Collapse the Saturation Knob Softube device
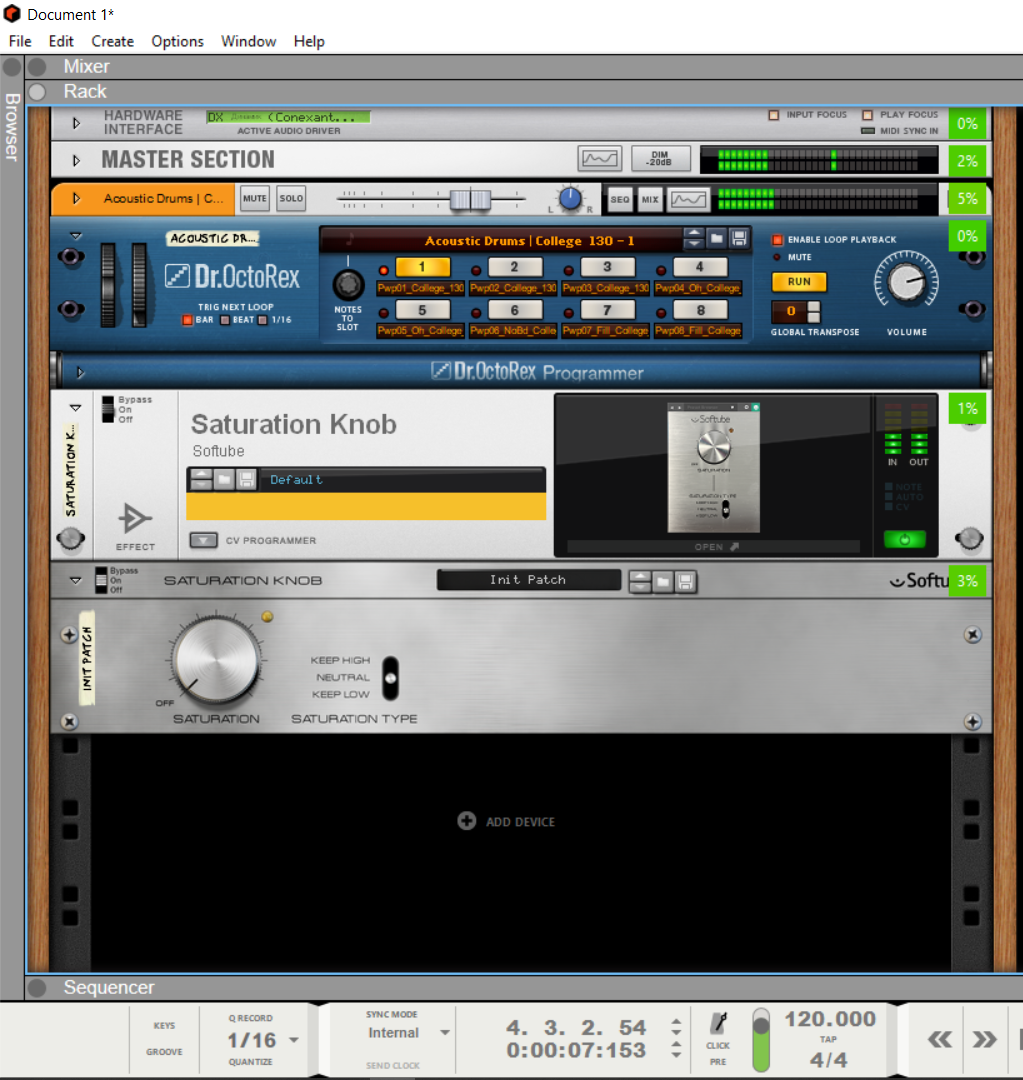This screenshot has width=1023, height=1080. point(76,408)
